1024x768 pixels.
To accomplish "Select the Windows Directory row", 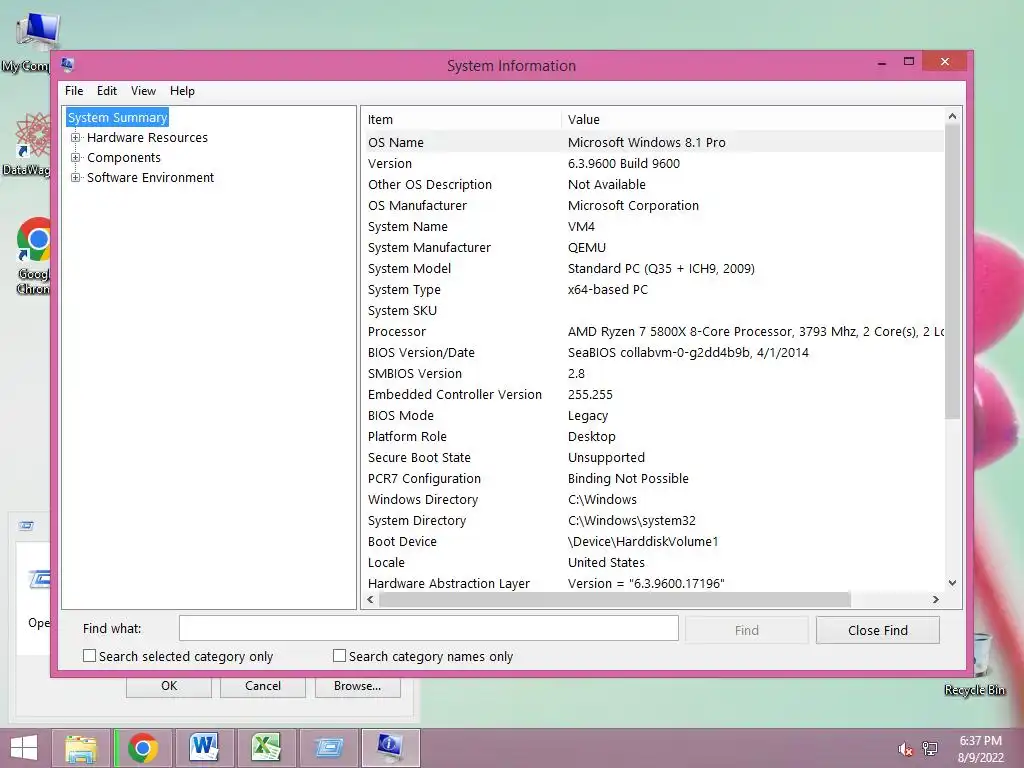I will pos(653,500).
